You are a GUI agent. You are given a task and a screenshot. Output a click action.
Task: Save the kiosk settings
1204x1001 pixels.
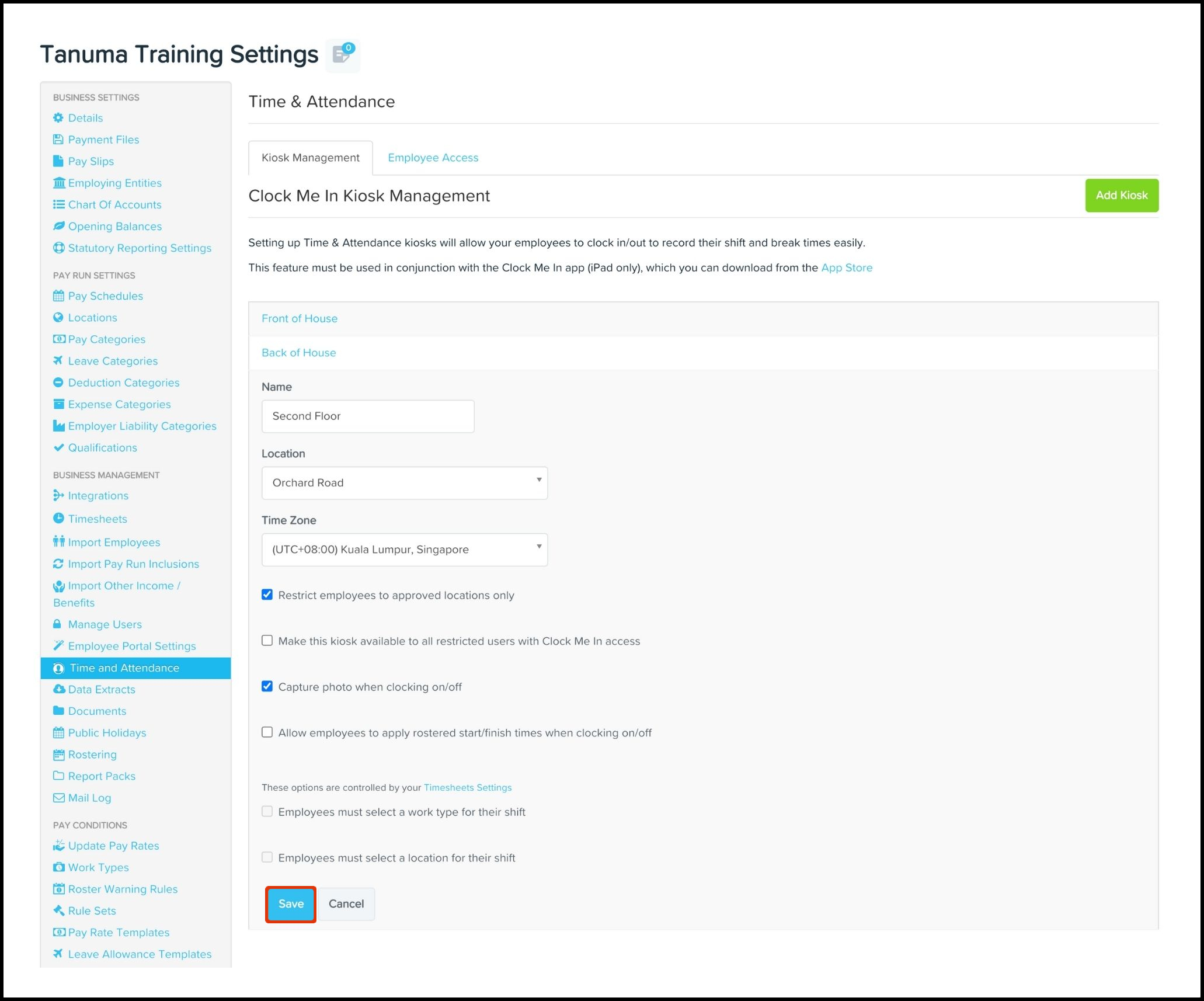[291, 904]
